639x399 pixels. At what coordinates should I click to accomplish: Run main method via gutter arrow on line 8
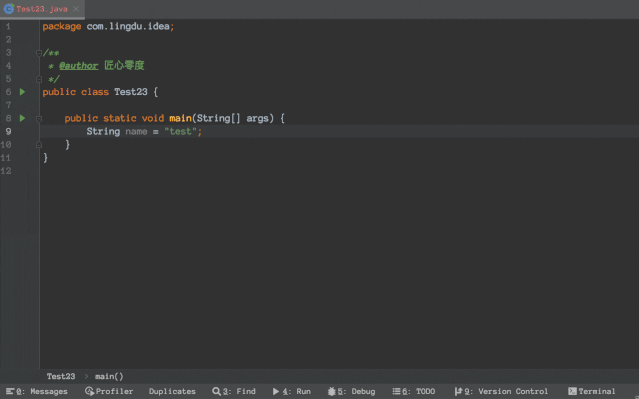(22, 118)
